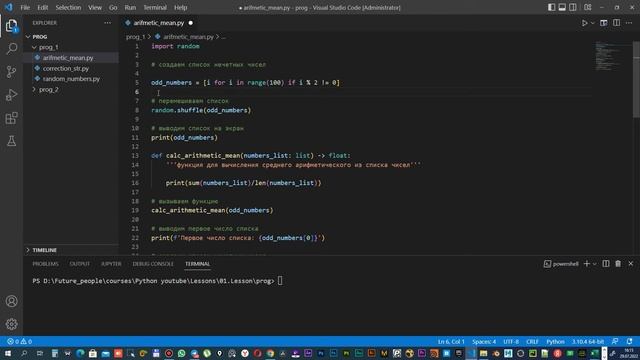640x360 pixels.
Task: Click arifmetic_mean.py in the breadcrumb
Action: [188, 37]
